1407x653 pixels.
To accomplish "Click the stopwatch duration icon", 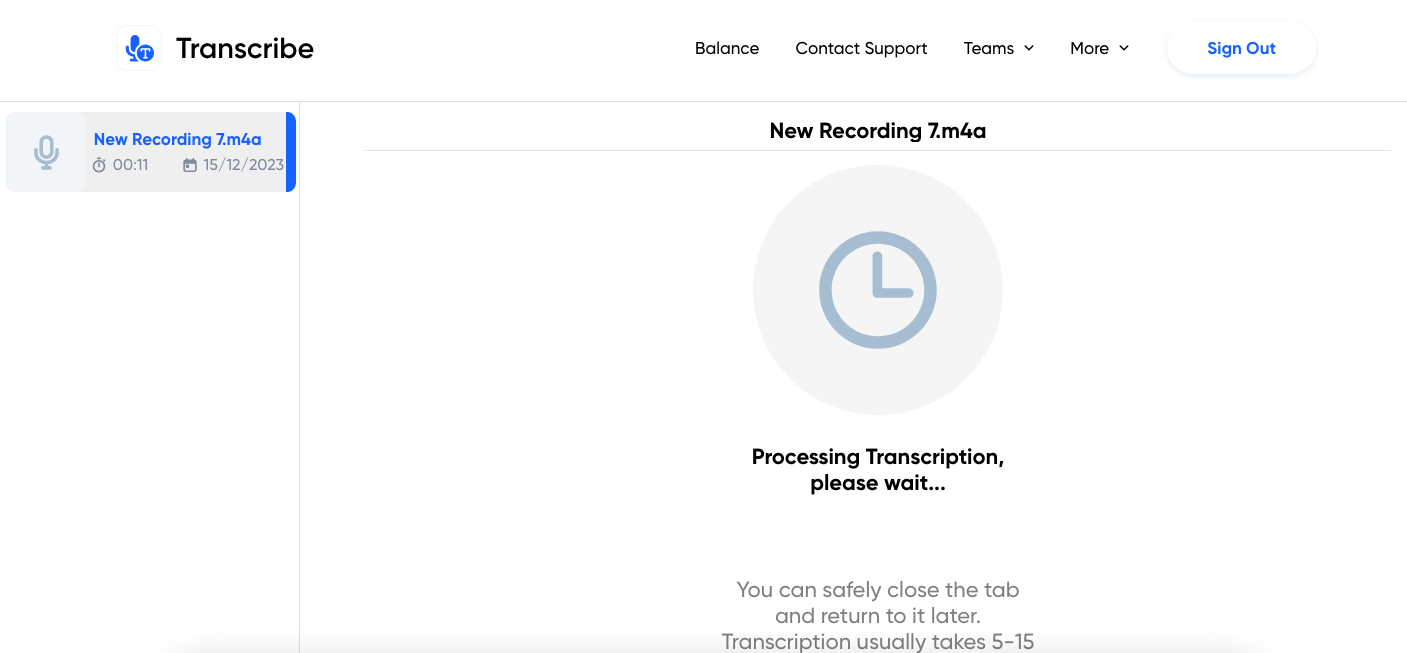I will click(x=99, y=165).
